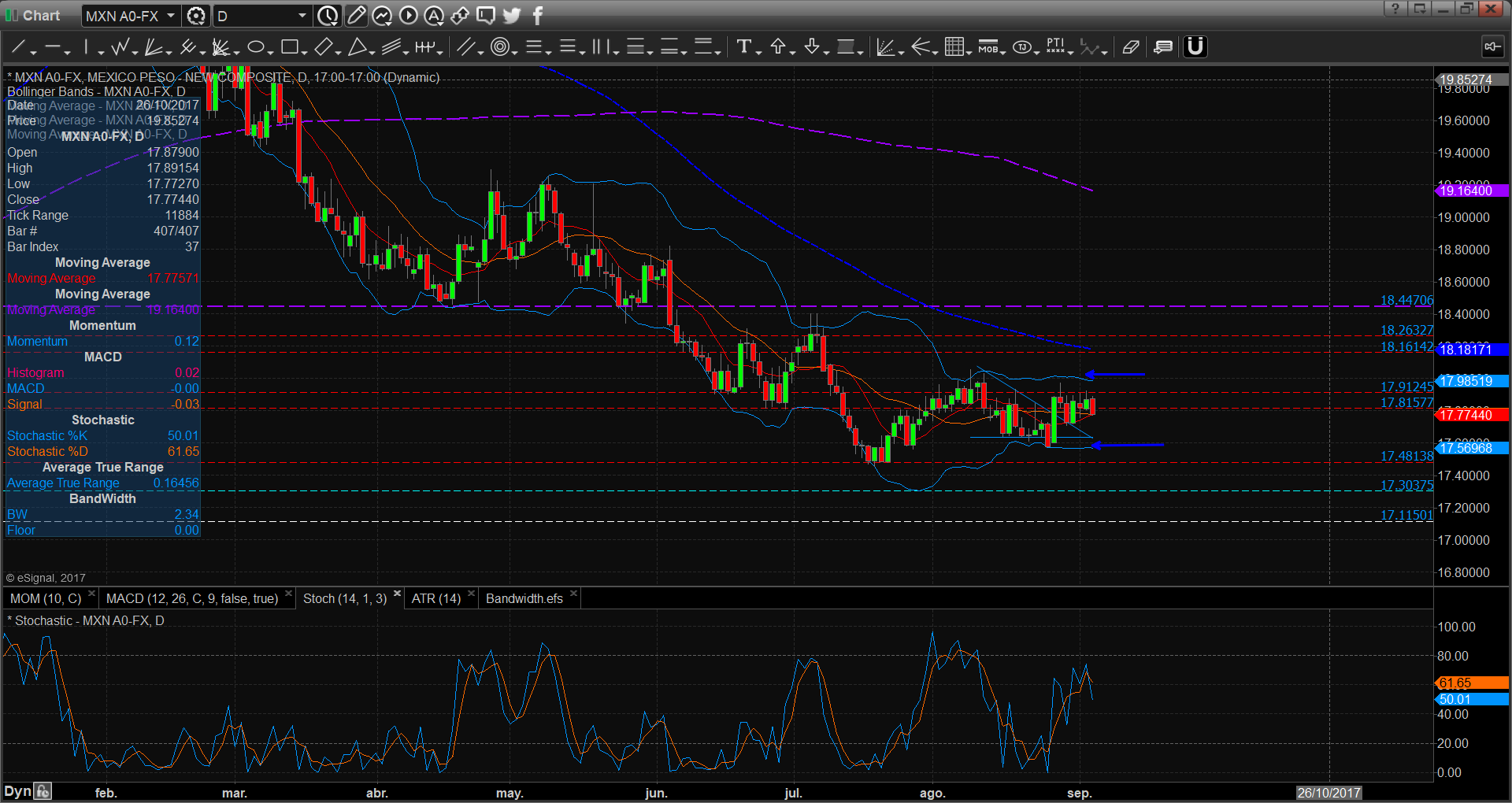This screenshot has height=803, width=1512.
Task: Click the 19.16400 purple price marker
Action: tap(1471, 191)
